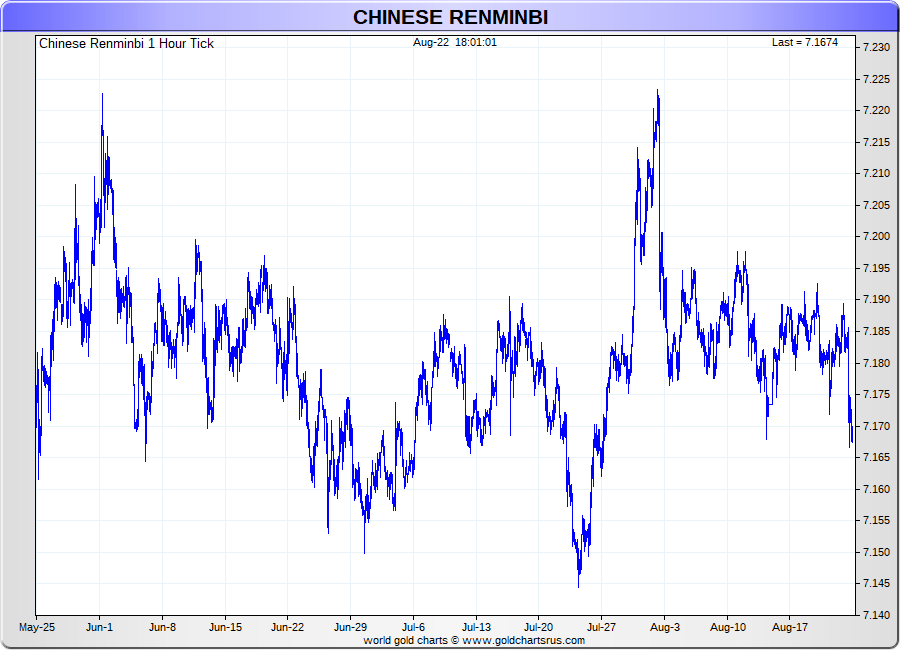Click the Jul-6 date label
Image resolution: width=900 pixels, height=650 pixels.
pos(413,628)
